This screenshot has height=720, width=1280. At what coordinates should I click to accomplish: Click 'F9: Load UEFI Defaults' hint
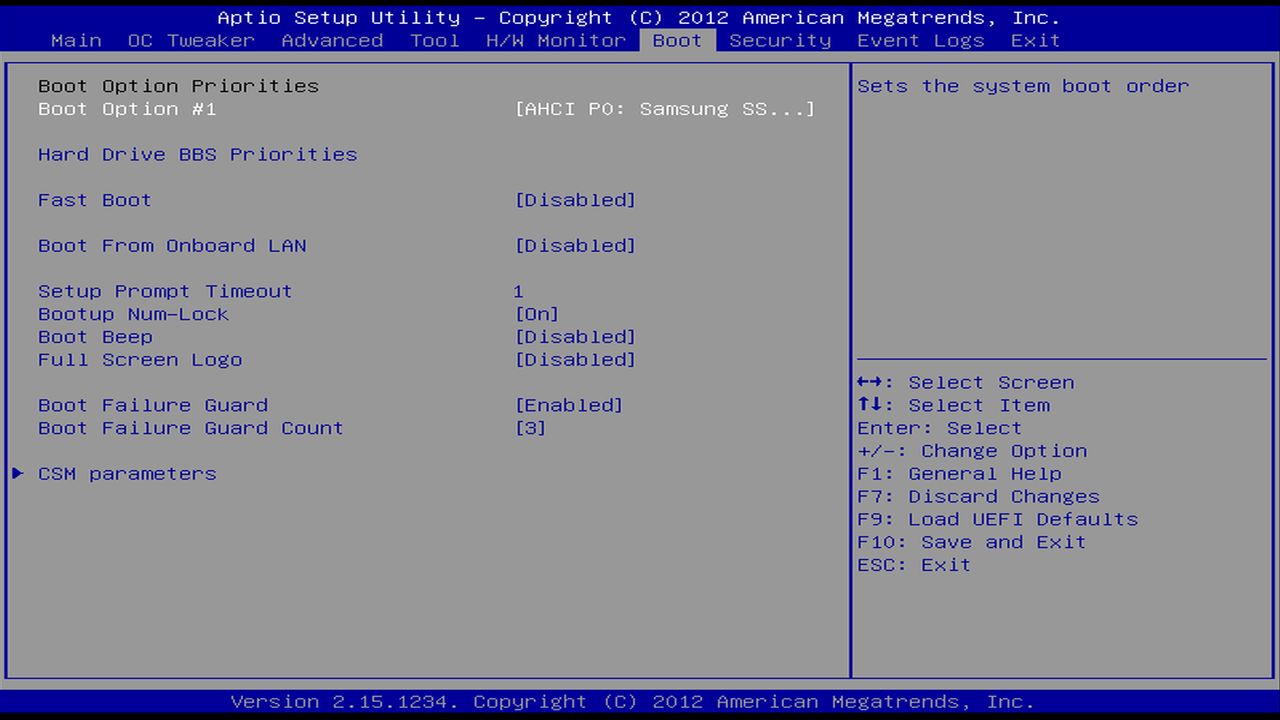click(998, 519)
